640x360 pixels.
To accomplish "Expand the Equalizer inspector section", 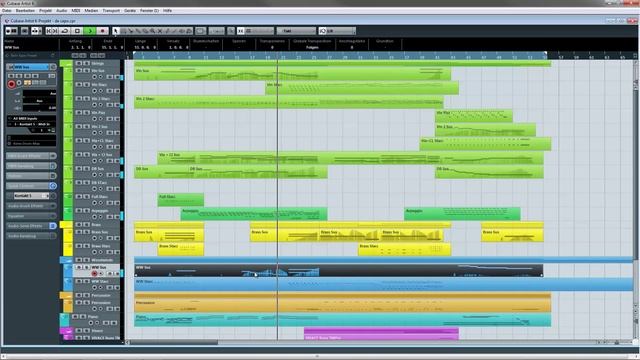I will 31,216.
